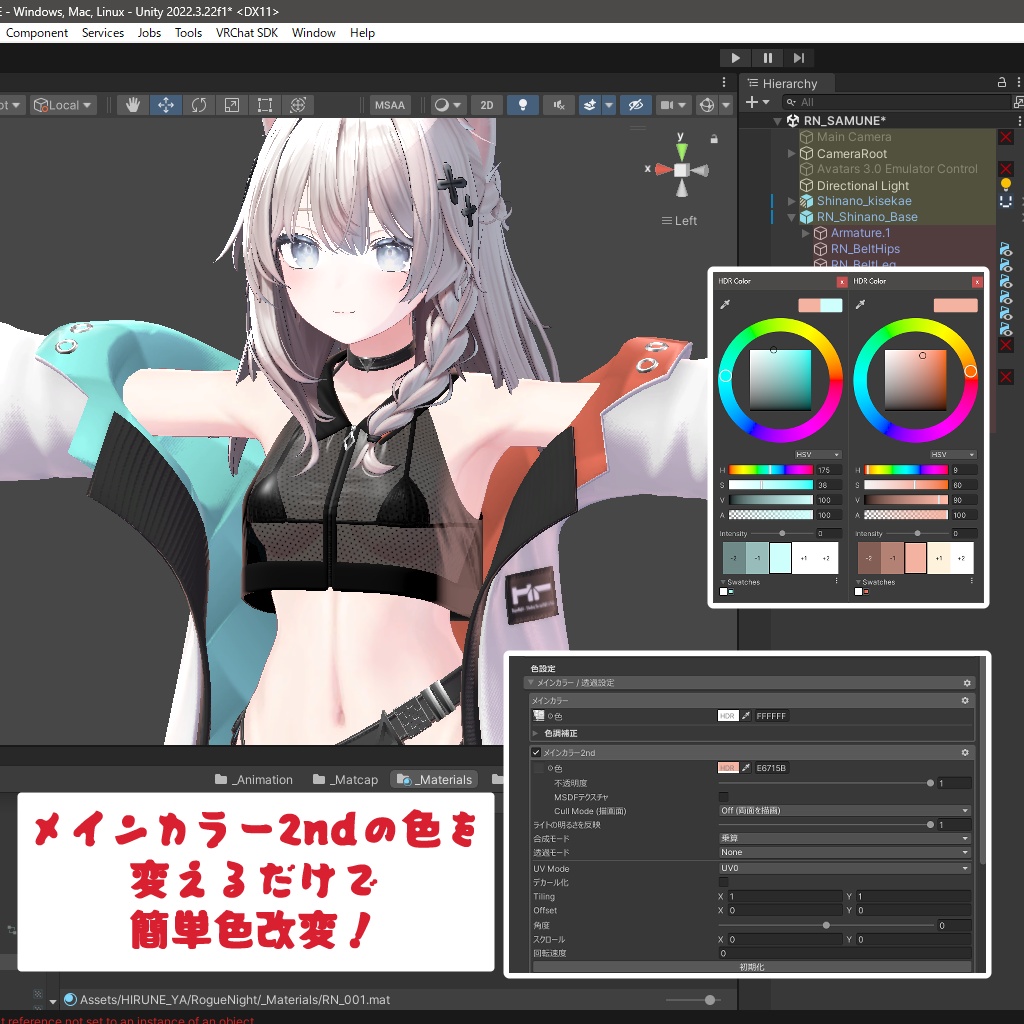The width and height of the screenshot is (1024, 1024).
Task: Click the Hierarchy plus create icon
Action: point(752,102)
